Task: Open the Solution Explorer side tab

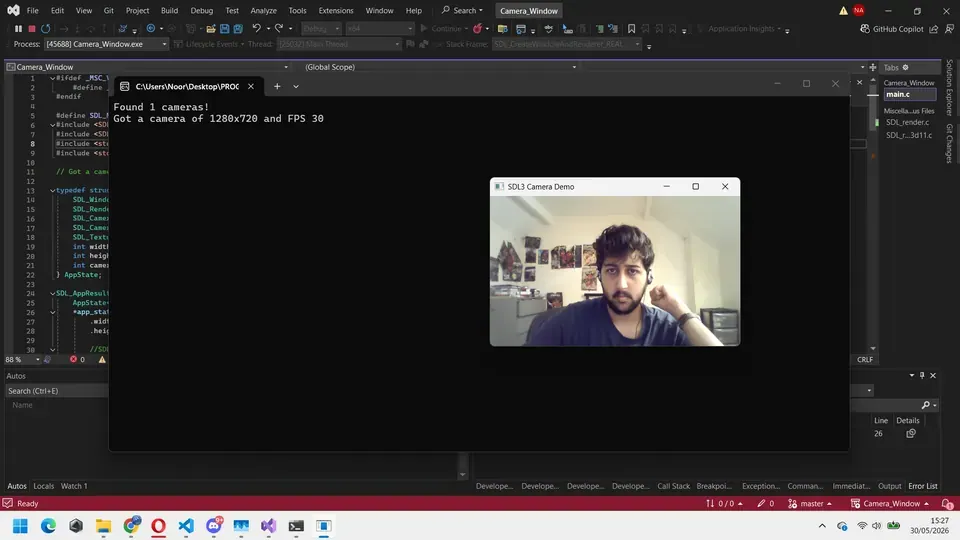Action: pyautogui.click(x=950, y=88)
